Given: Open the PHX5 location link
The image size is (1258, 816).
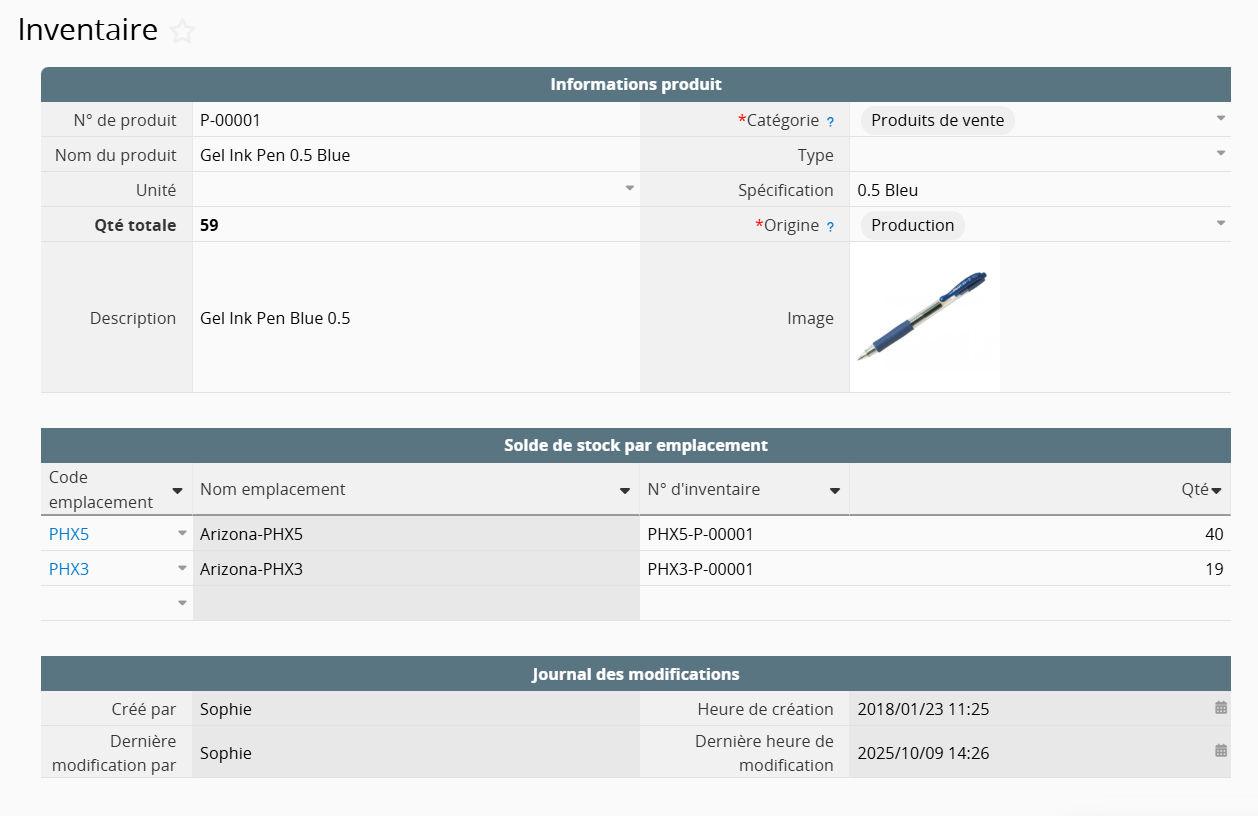Looking at the screenshot, I should [69, 534].
